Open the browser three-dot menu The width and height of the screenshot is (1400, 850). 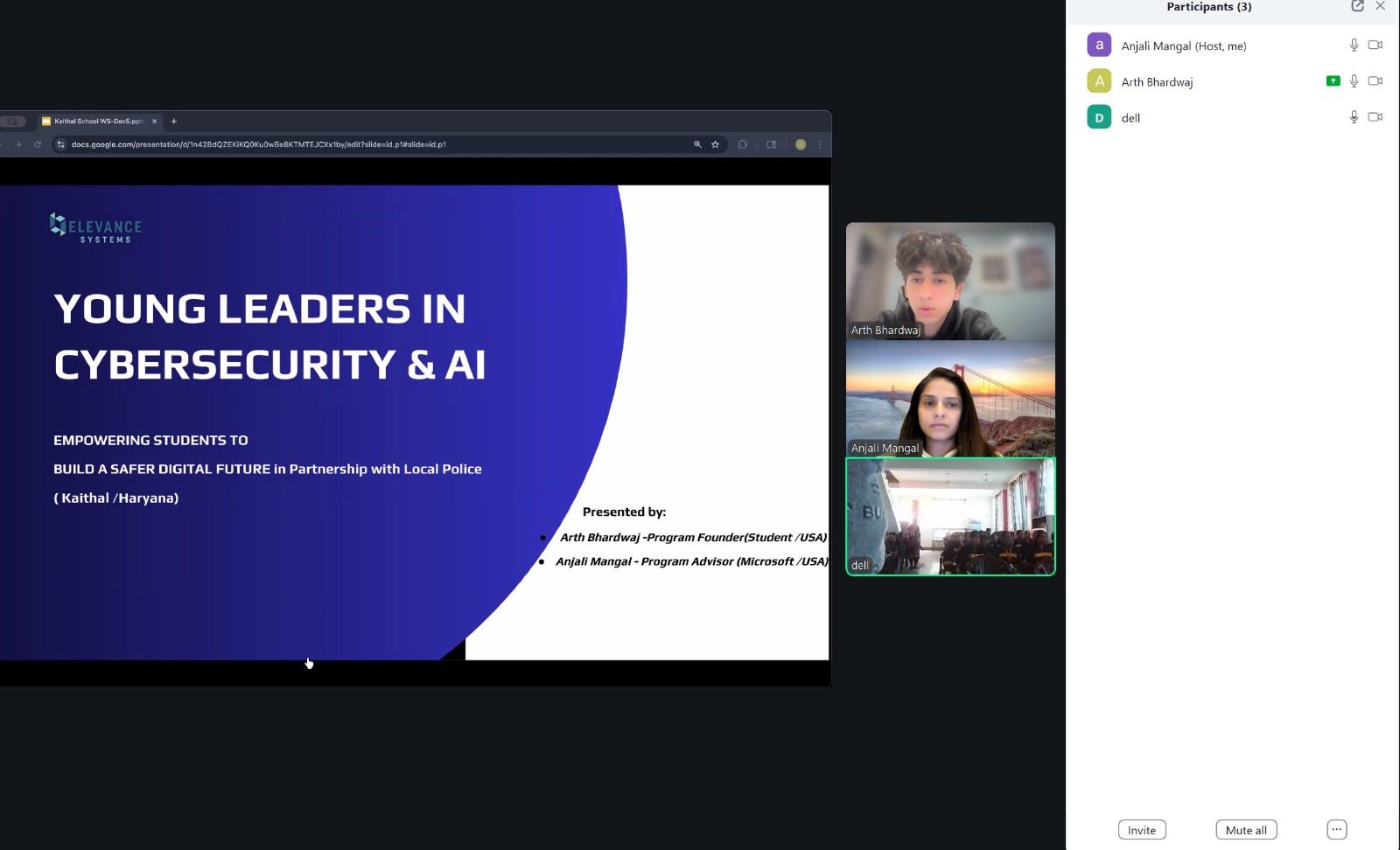coord(820,145)
